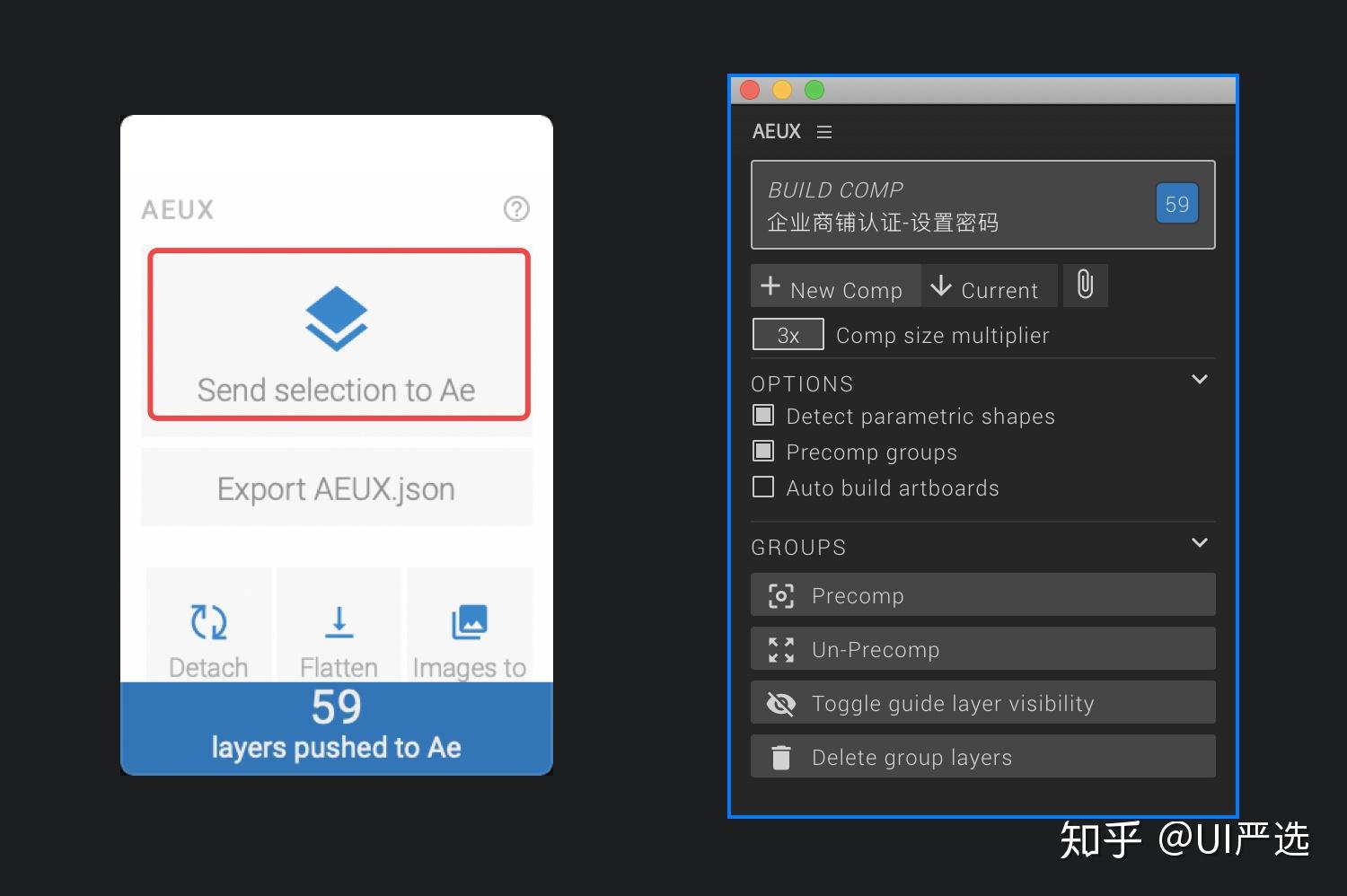Click the Export AEUX.json button
This screenshot has width=1347, height=896.
(337, 488)
